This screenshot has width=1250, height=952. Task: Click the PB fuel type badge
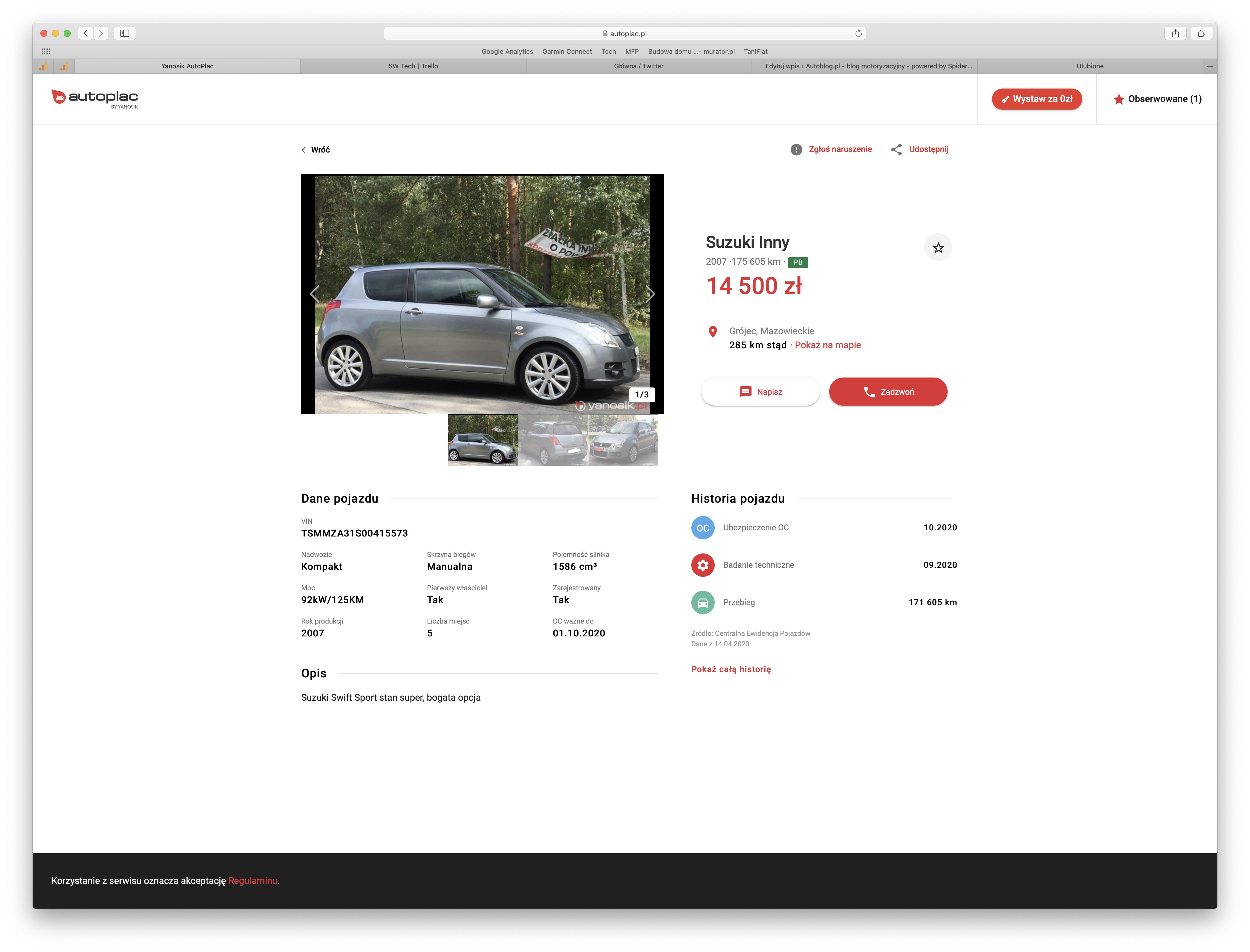[x=798, y=262]
